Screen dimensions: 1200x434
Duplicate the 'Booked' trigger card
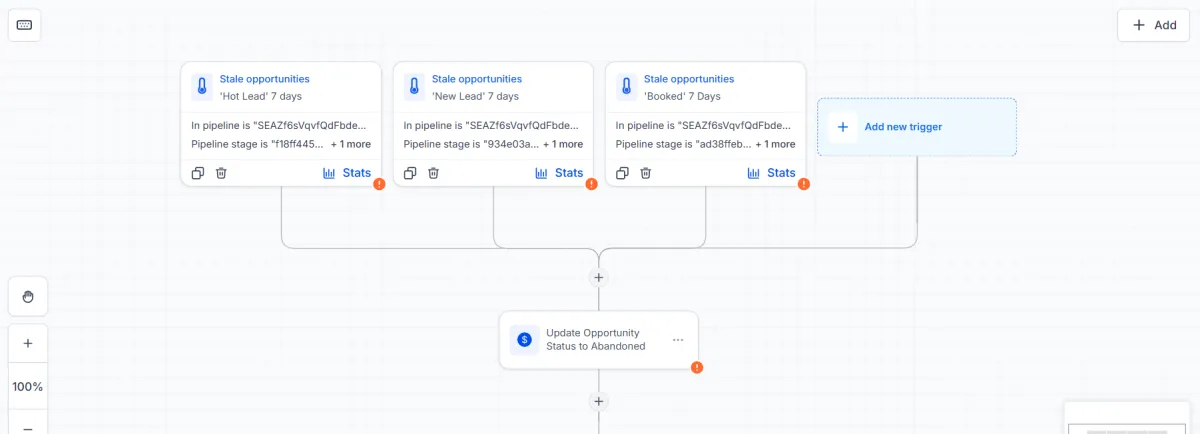pos(622,173)
